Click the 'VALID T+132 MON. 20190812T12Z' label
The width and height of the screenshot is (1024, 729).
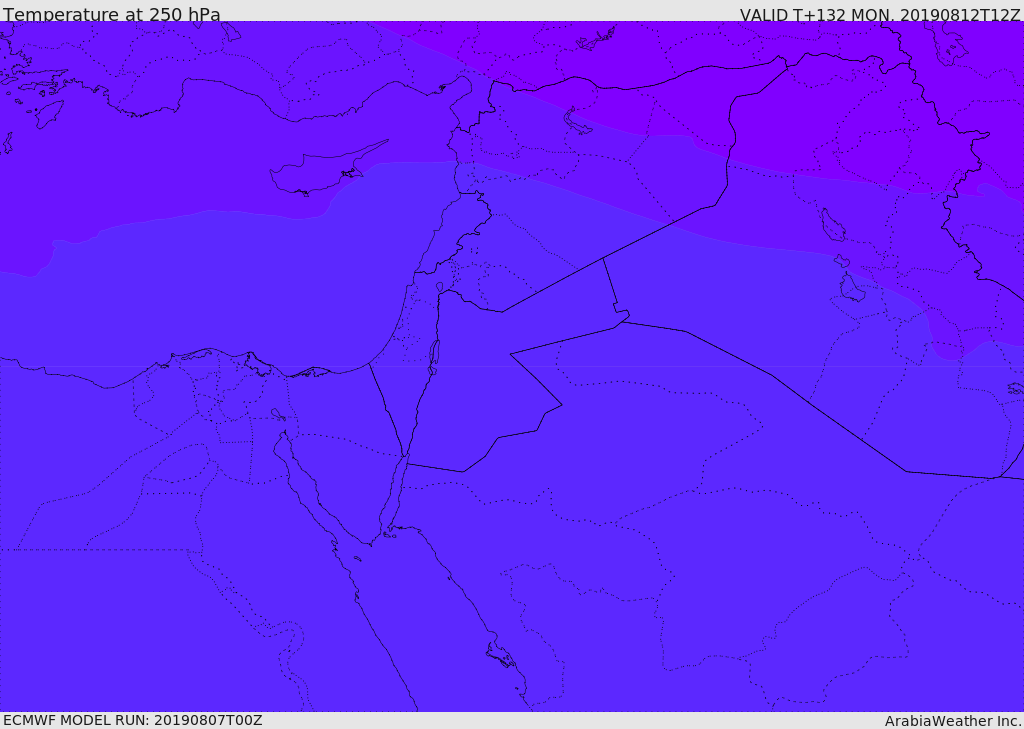(880, 14)
